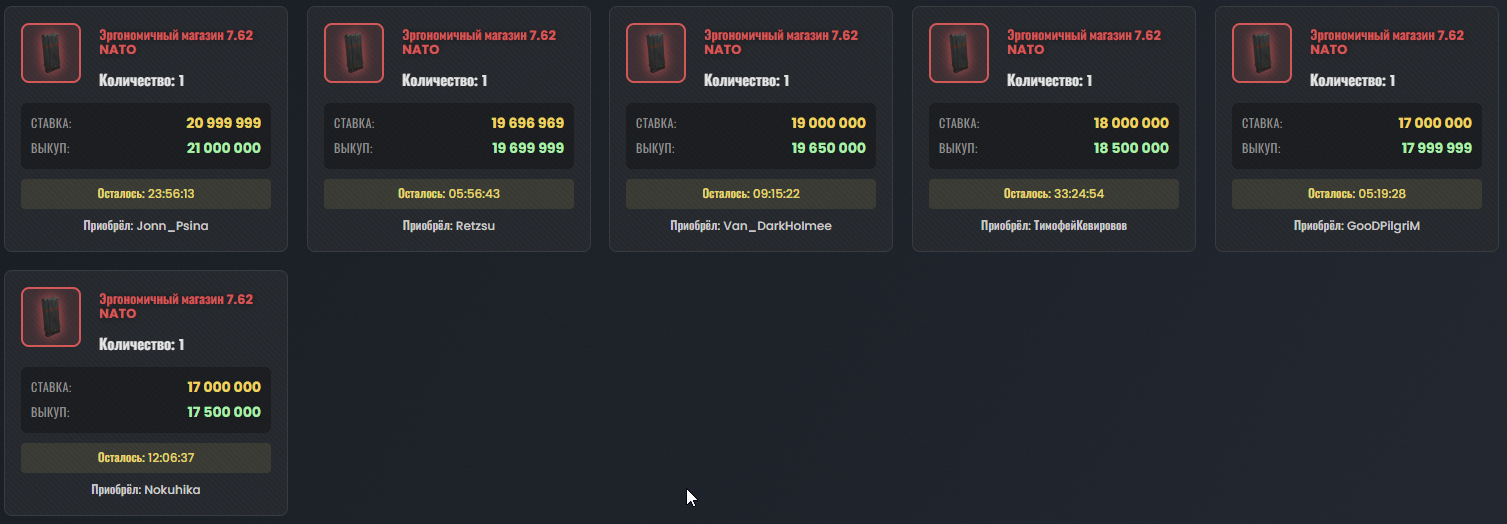
Task: Select the item icon in Van_DarkHolmee's lot
Action: coord(656,53)
